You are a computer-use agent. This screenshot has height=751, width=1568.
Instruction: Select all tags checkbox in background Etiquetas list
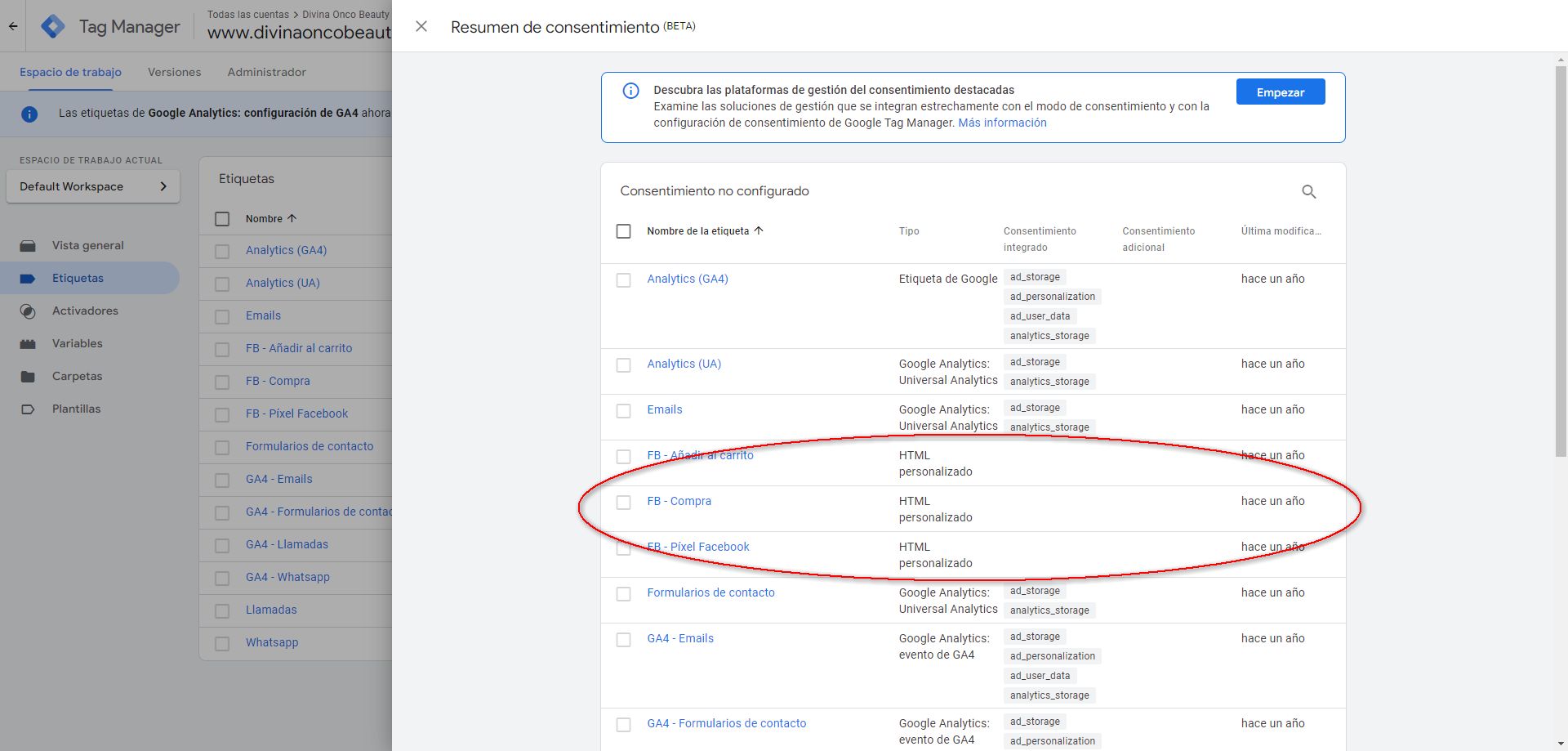click(222, 219)
